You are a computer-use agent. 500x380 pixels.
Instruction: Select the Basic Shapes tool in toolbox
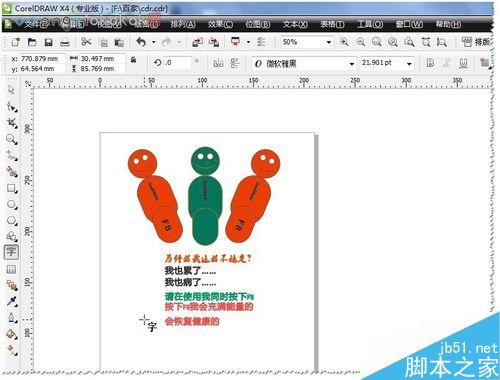(12, 237)
